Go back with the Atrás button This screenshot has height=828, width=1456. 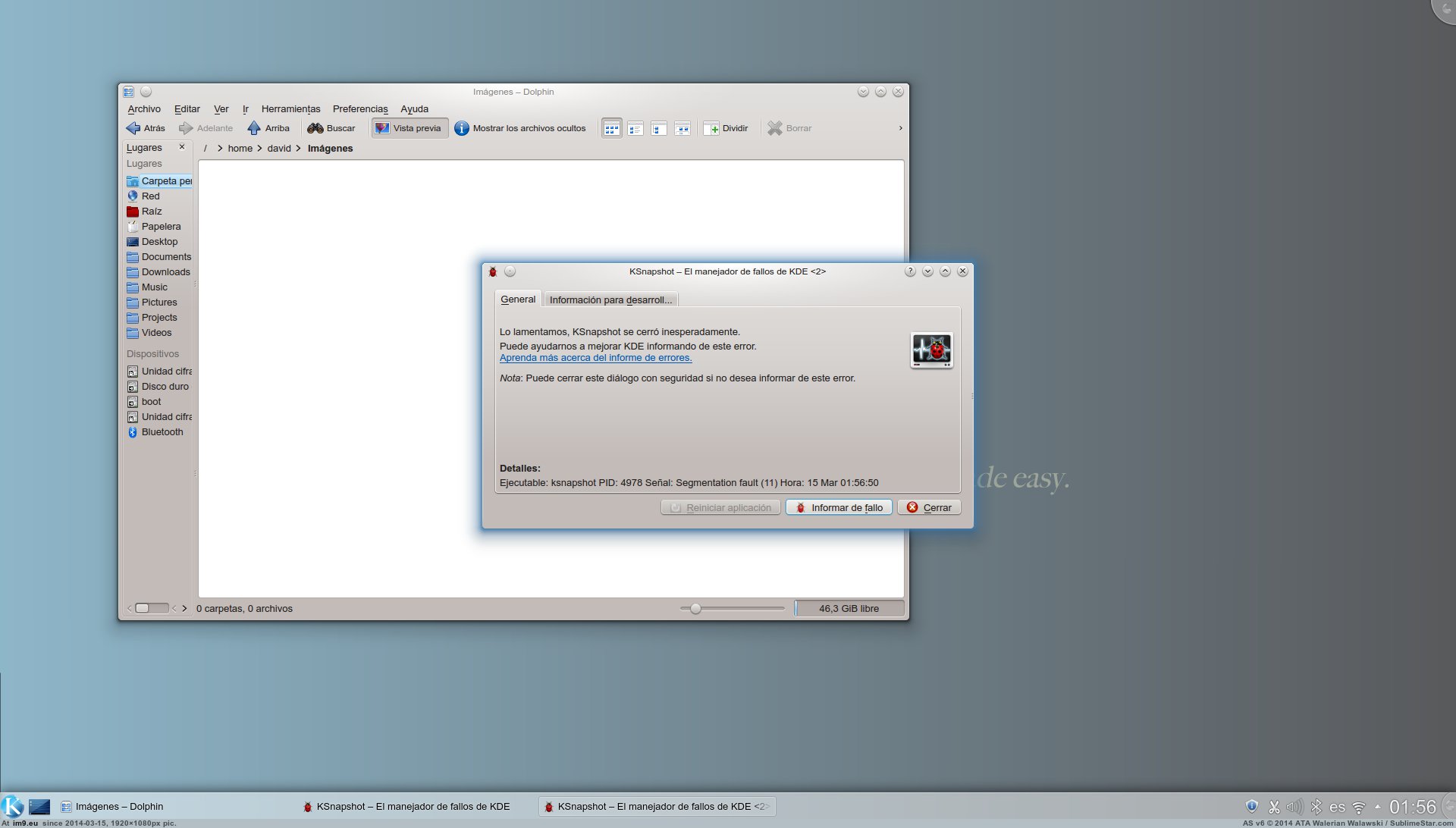(146, 128)
